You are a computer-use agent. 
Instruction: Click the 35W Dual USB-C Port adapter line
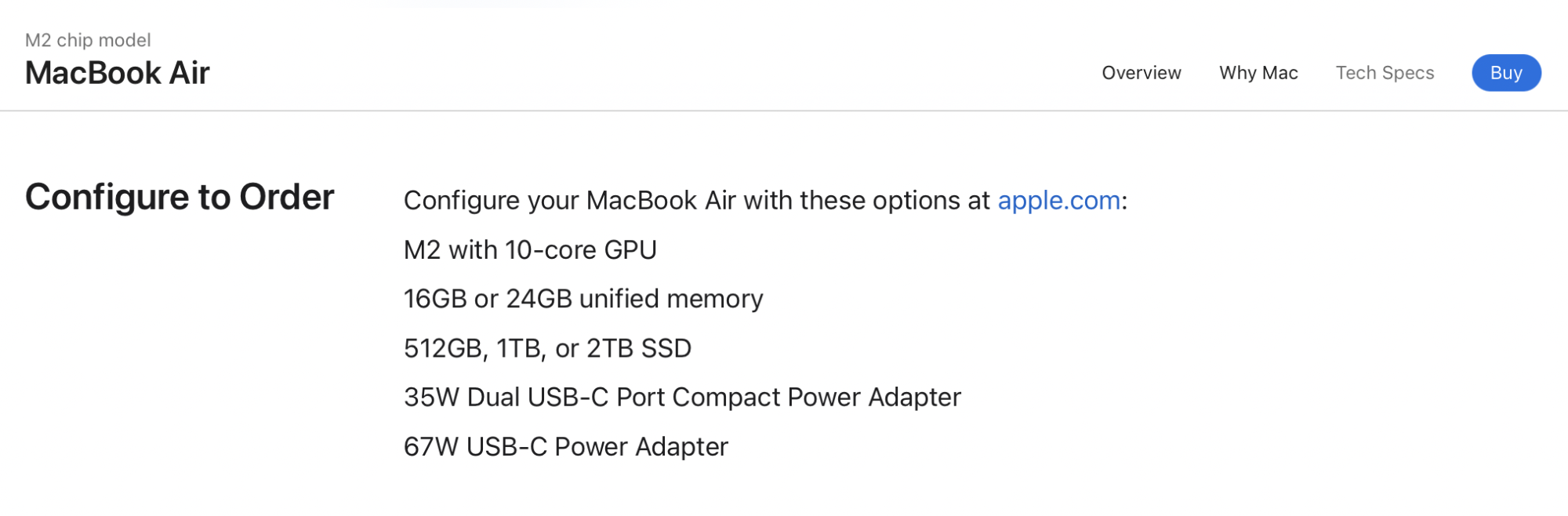coord(682,398)
